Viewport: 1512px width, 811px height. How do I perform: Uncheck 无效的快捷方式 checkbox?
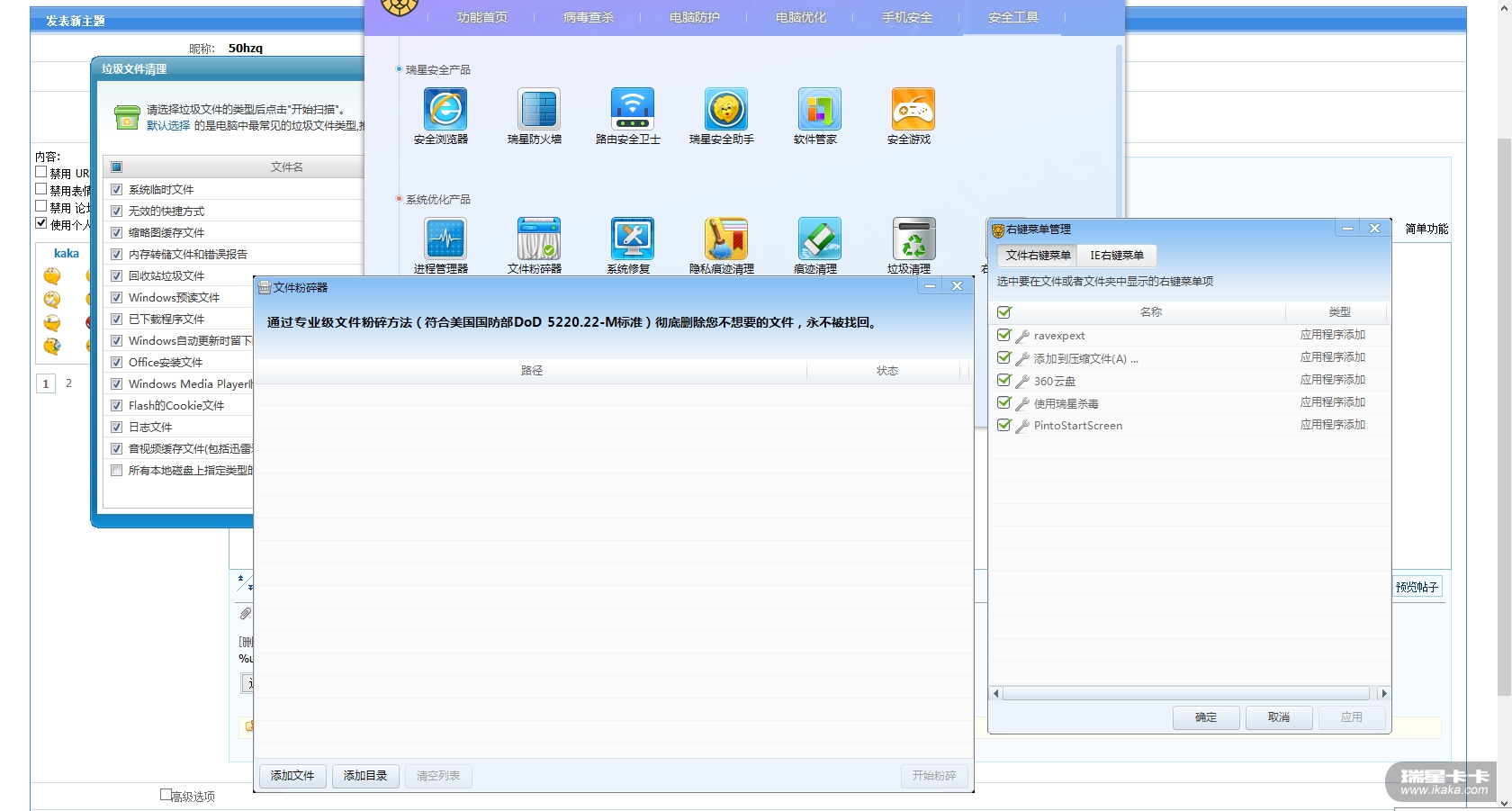[x=116, y=212]
